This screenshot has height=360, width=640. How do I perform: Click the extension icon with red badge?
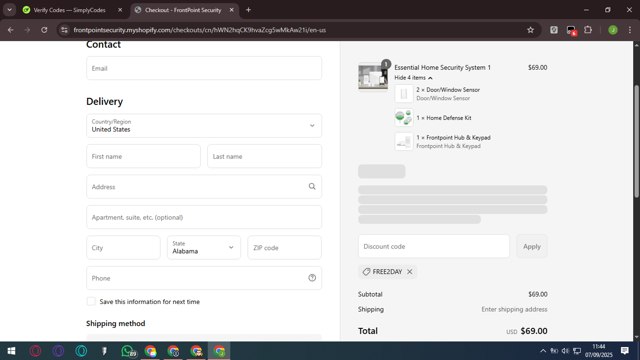coord(571,30)
